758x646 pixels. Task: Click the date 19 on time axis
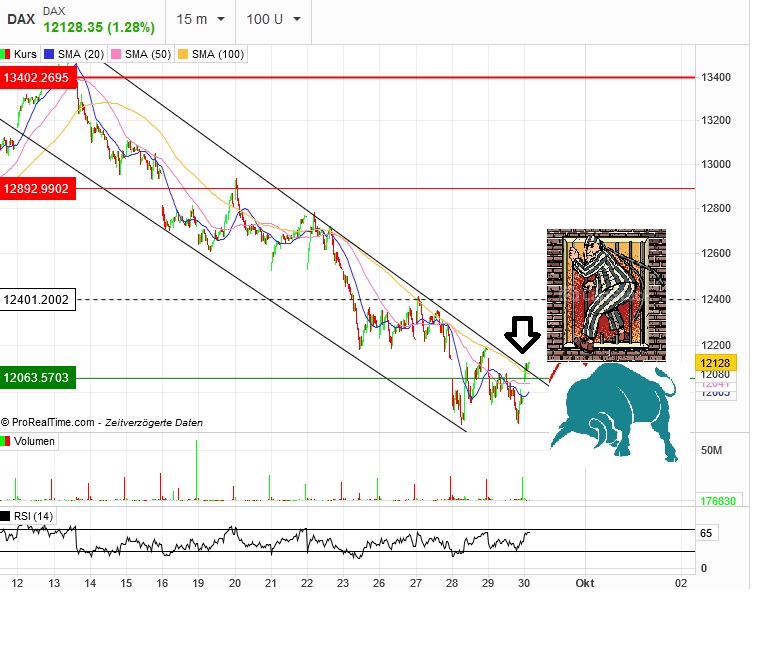pyautogui.click(x=198, y=583)
